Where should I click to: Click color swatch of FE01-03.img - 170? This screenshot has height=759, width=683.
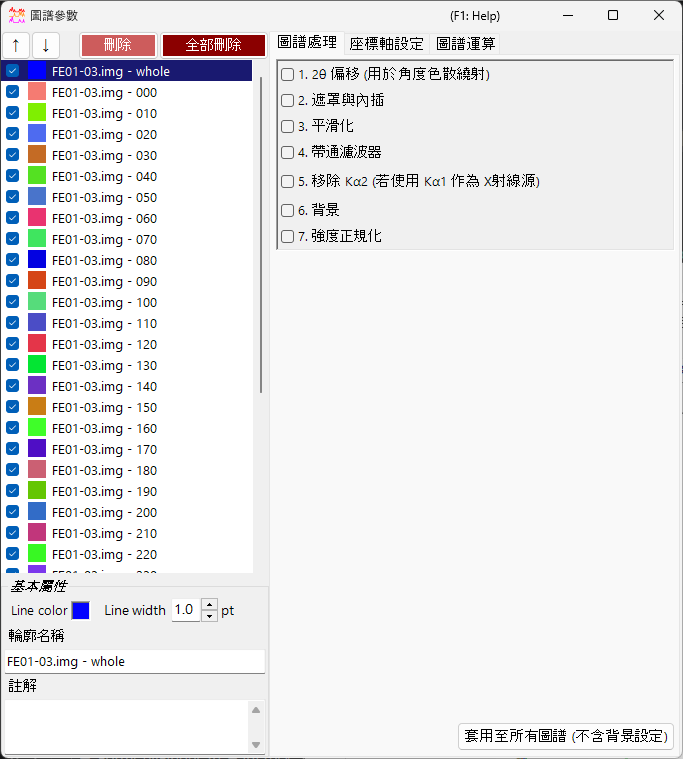pyautogui.click(x=37, y=448)
